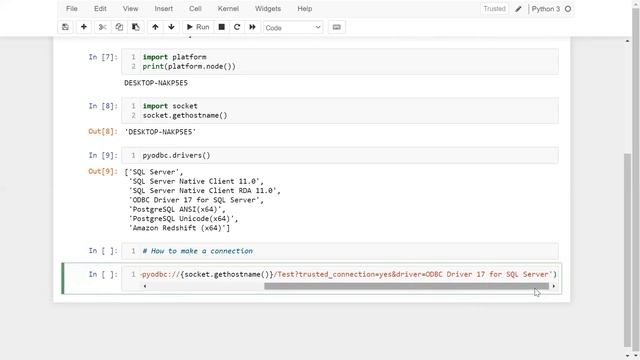This screenshot has height=360, width=640.
Task: Click into the socket.gethostname() code cell
Action: (340, 111)
